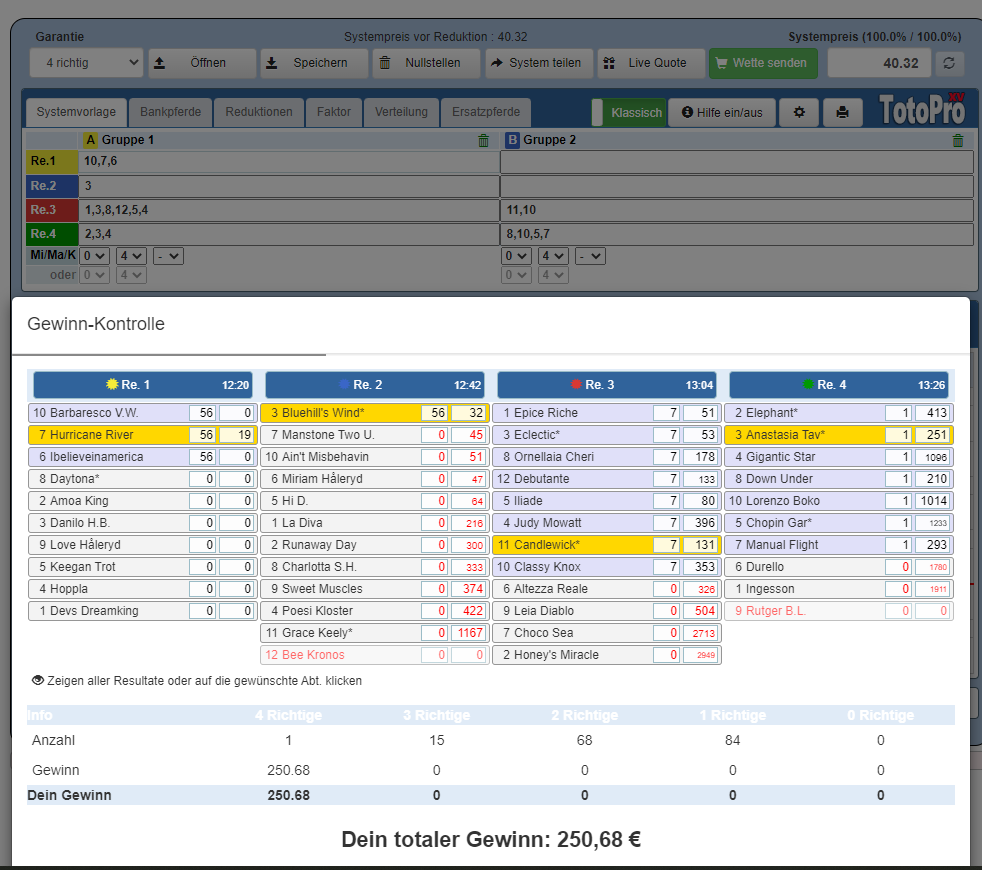This screenshot has height=870, width=982.
Task: Click Gruppe 1 Re.1 field with 10,7,6
Action: click(289, 162)
